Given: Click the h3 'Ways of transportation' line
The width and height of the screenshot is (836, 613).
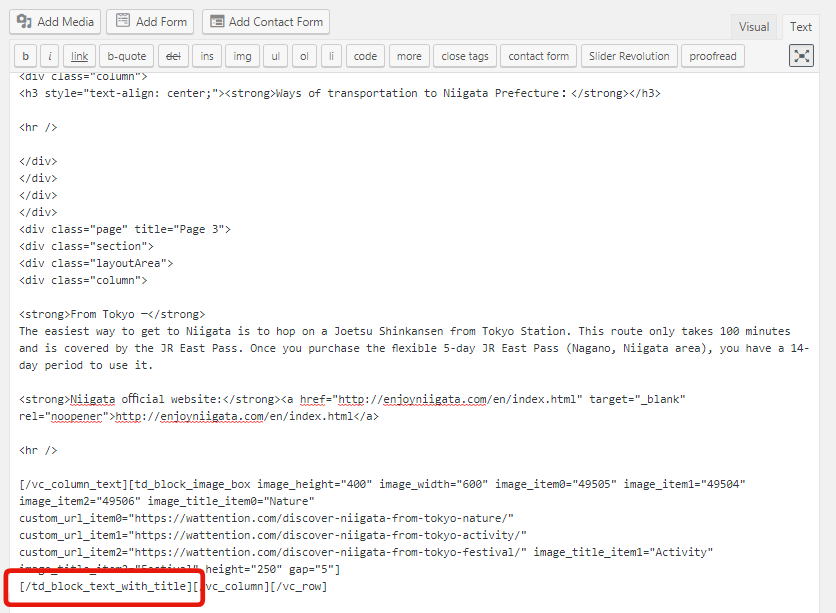Looking at the screenshot, I should [x=340, y=93].
